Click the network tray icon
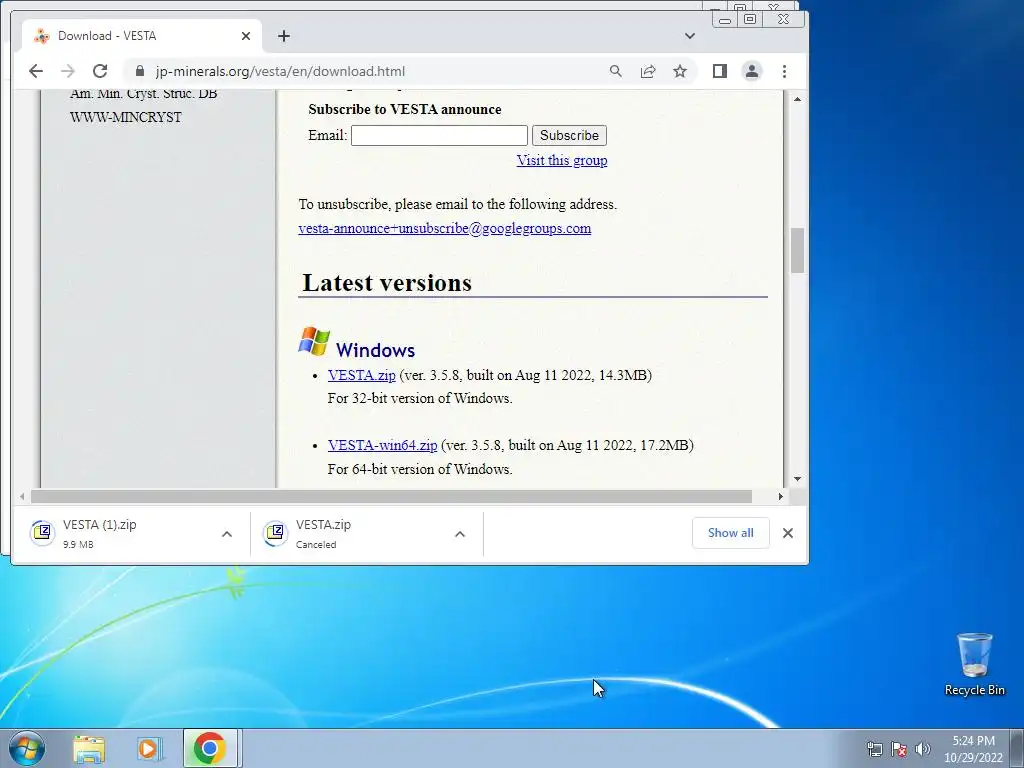The width and height of the screenshot is (1024, 768). click(x=874, y=749)
